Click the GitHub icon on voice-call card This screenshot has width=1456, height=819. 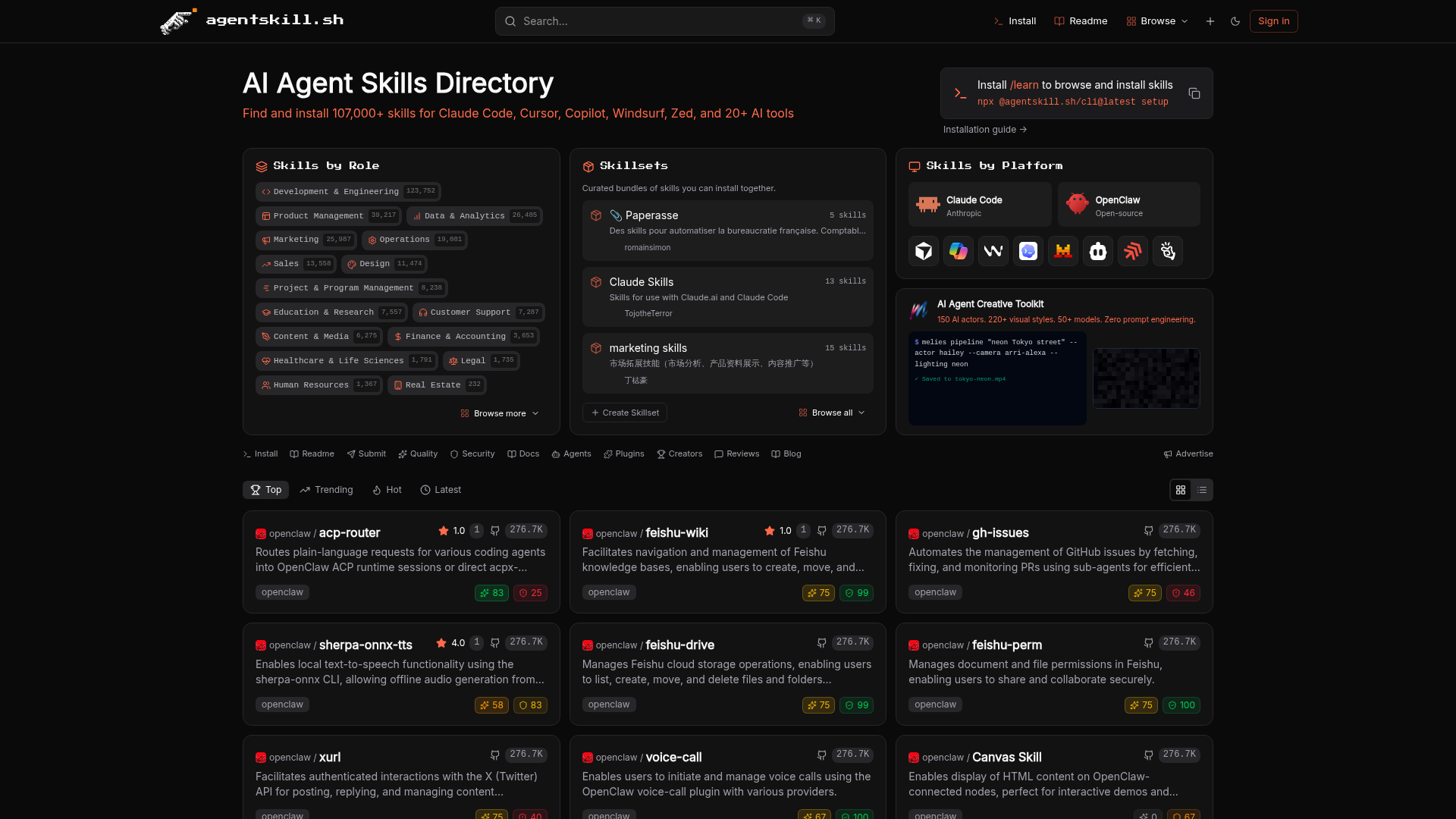click(821, 755)
